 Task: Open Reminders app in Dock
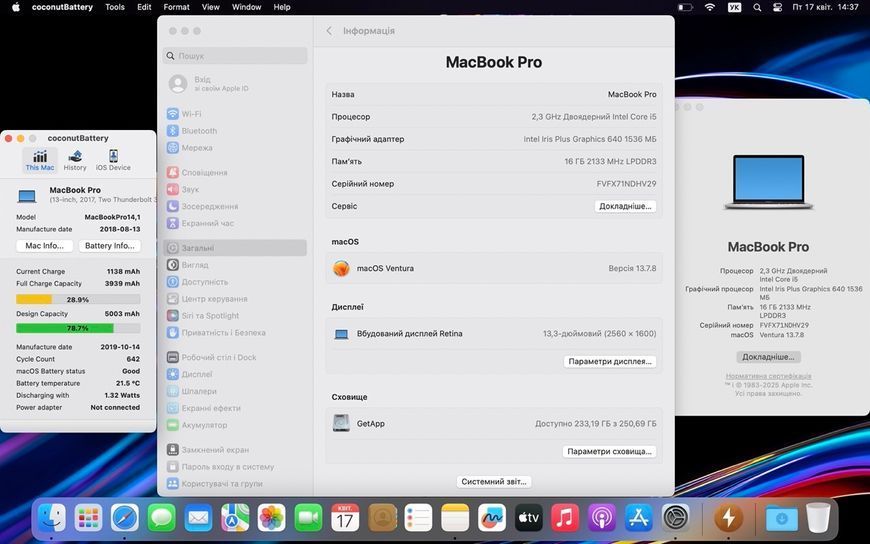pyautogui.click(x=418, y=518)
